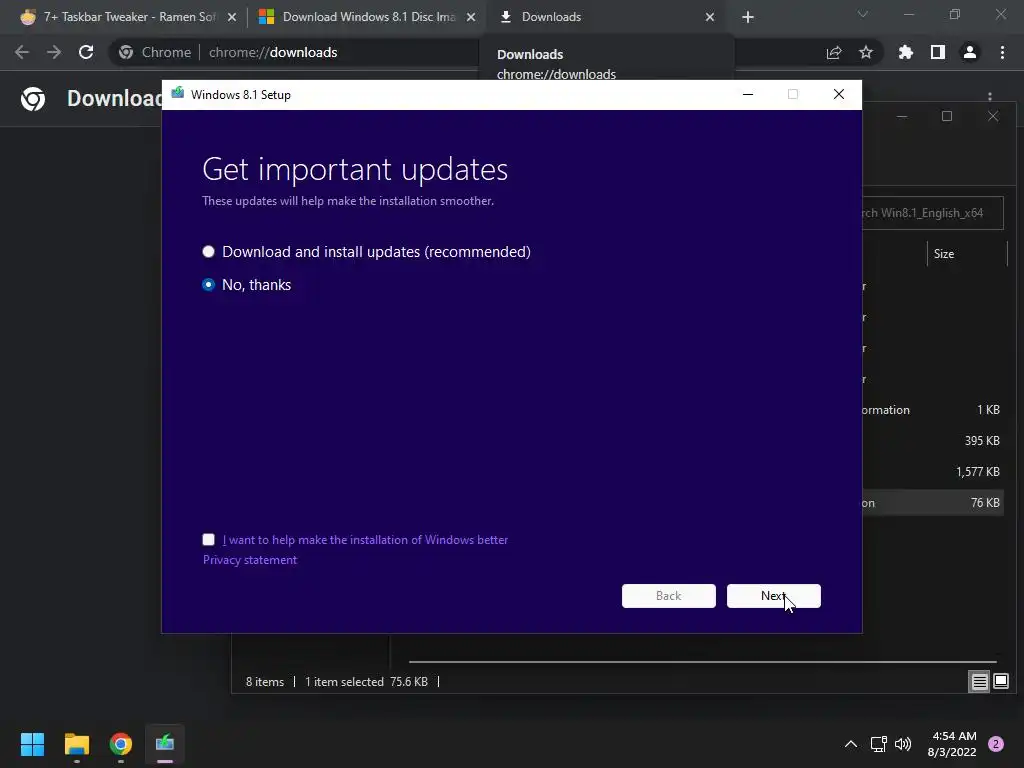Viewport: 1024px width, 768px height.
Task: Open Chrome three-dot menu
Action: tap(1002, 52)
